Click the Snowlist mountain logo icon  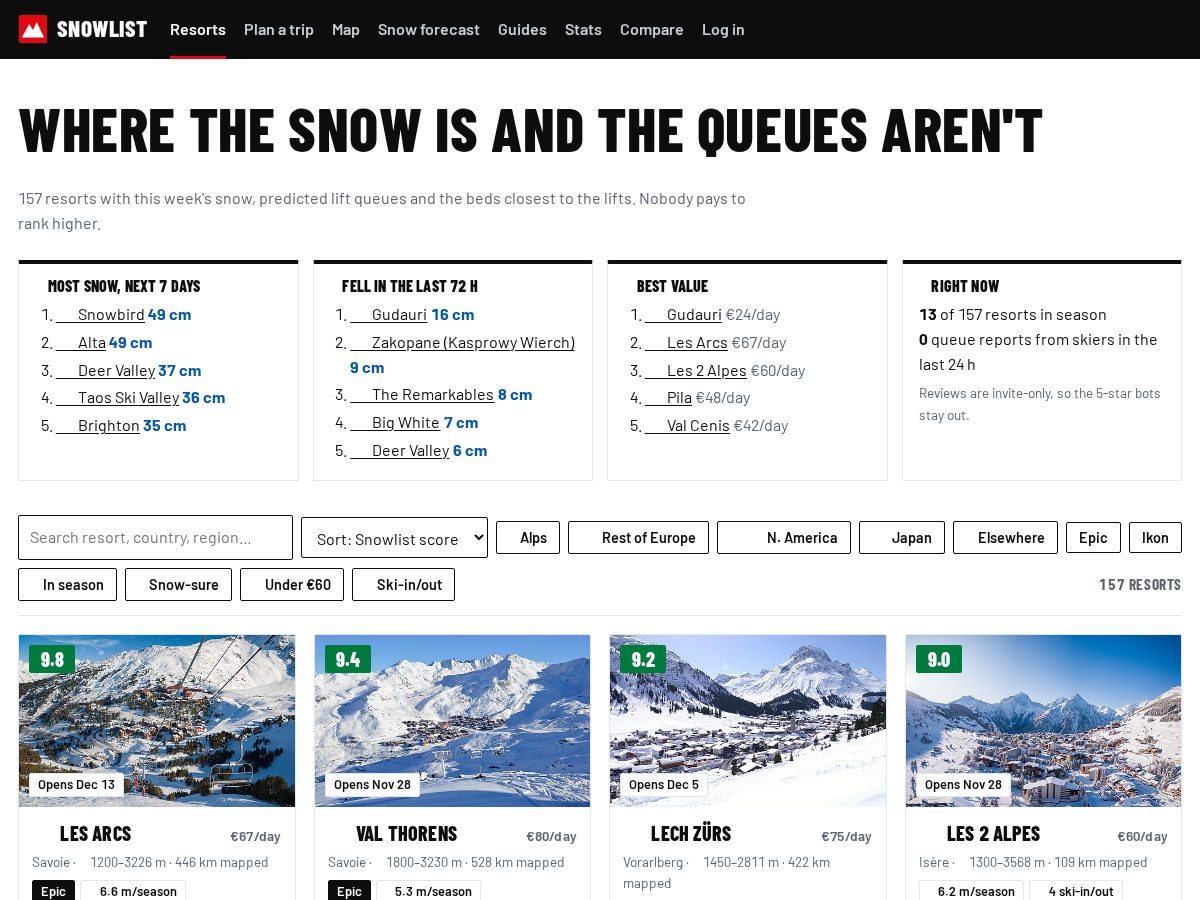(33, 29)
